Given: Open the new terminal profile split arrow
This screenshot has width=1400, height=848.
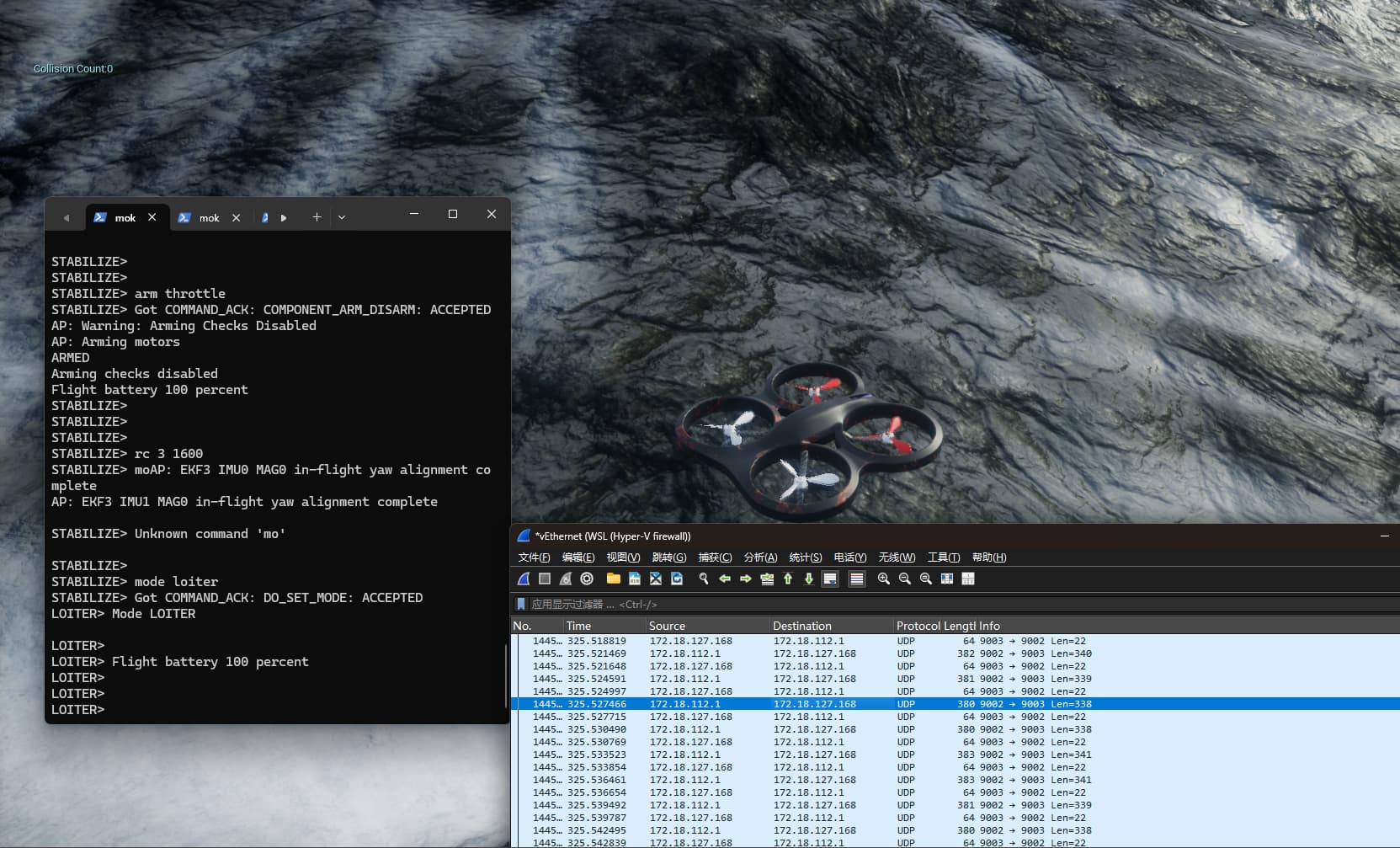Looking at the screenshot, I should (285, 217).
